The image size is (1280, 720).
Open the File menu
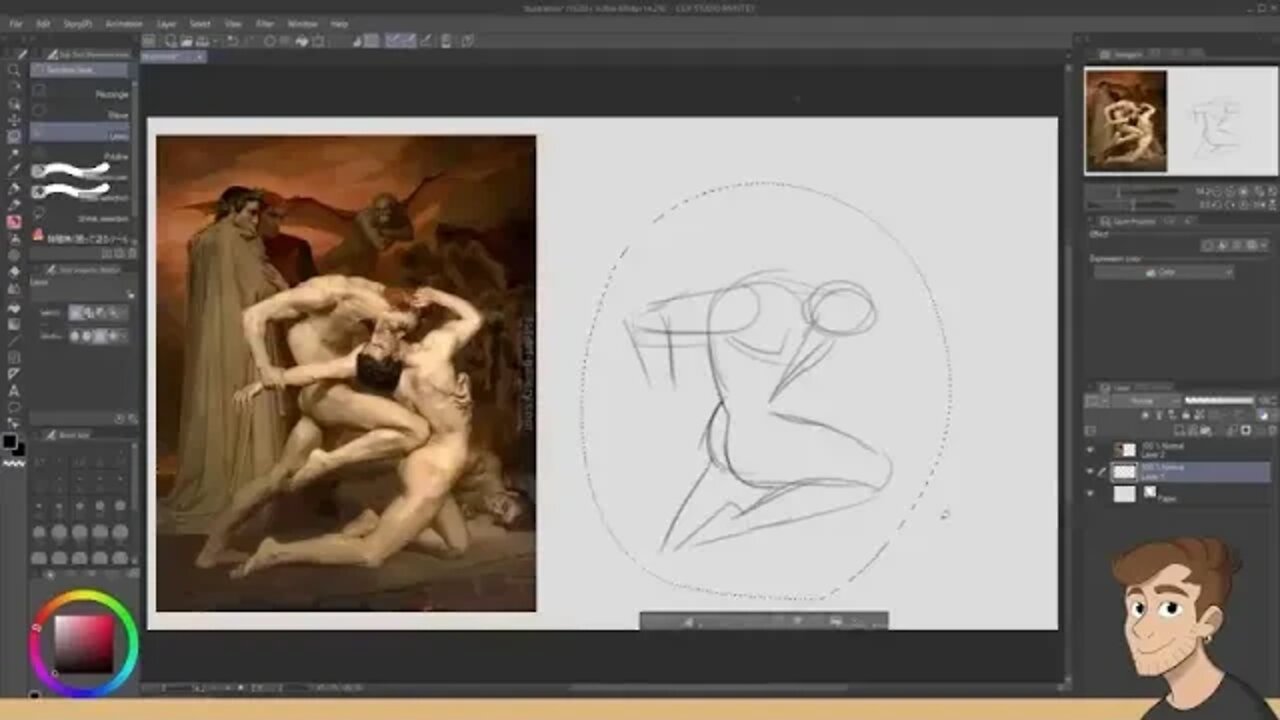click(16, 23)
